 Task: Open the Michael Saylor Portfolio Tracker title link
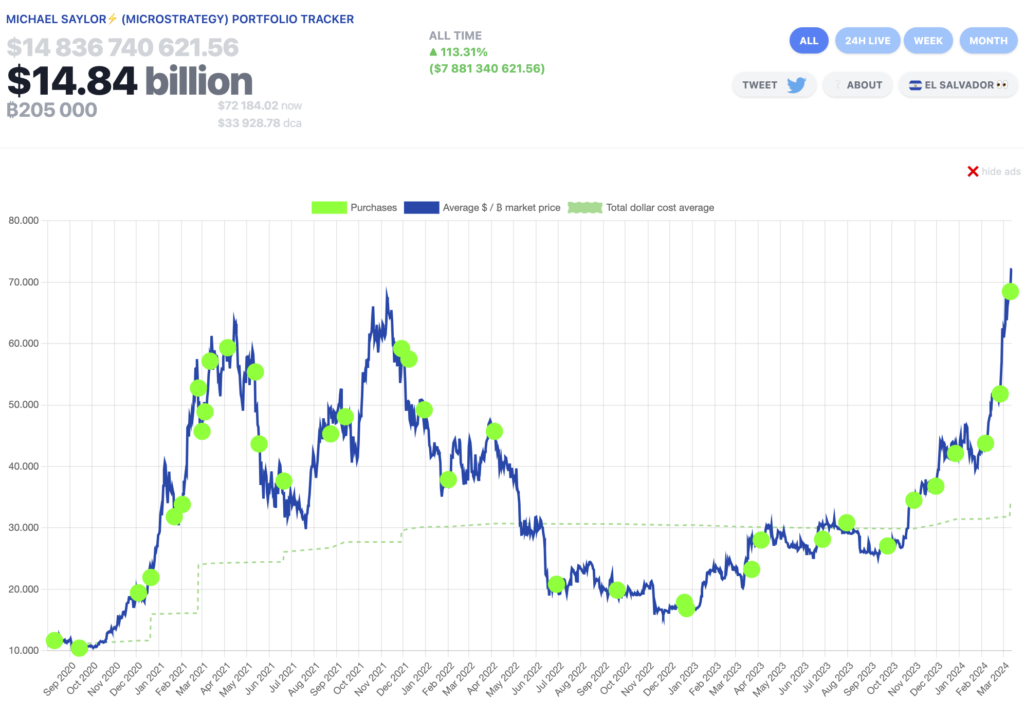coord(180,19)
